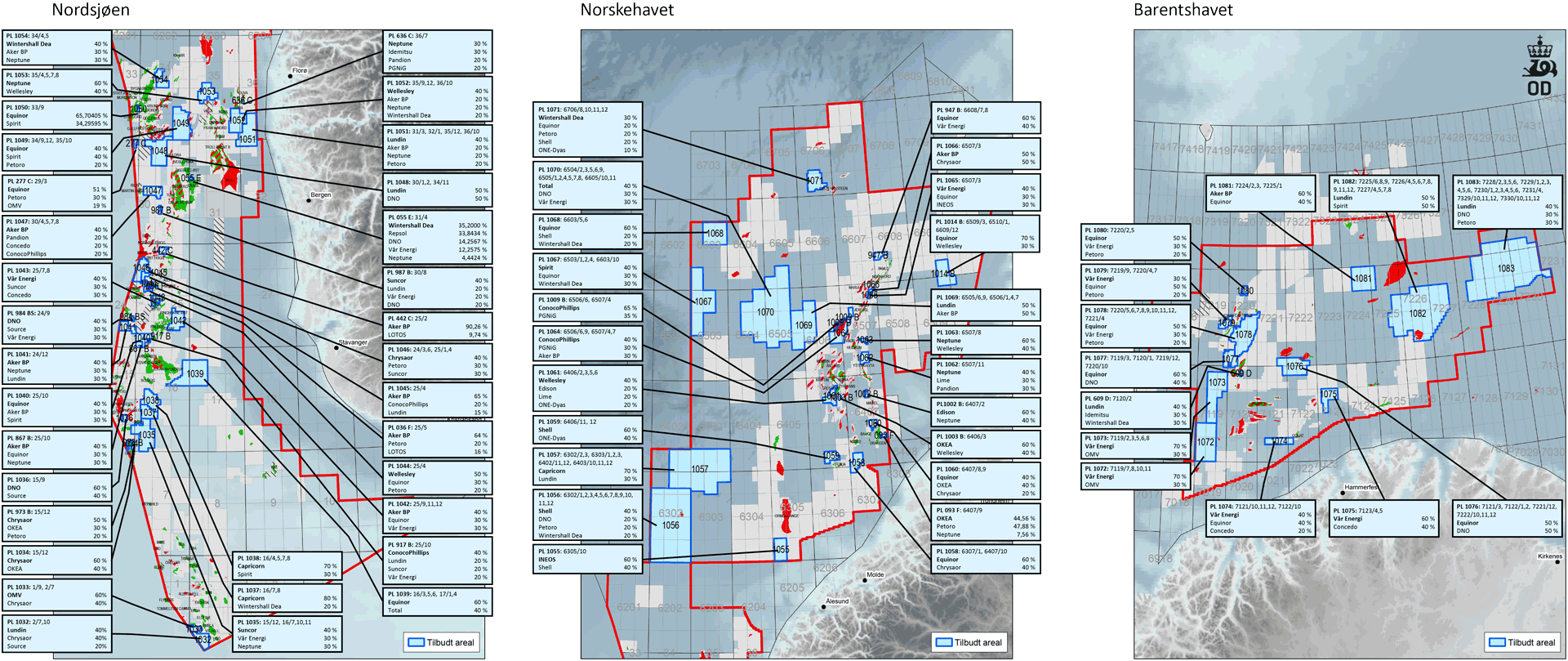The height and width of the screenshot is (661, 1568).
Task: Select the PL 036 F: 25/5 box
Action: (x=438, y=440)
